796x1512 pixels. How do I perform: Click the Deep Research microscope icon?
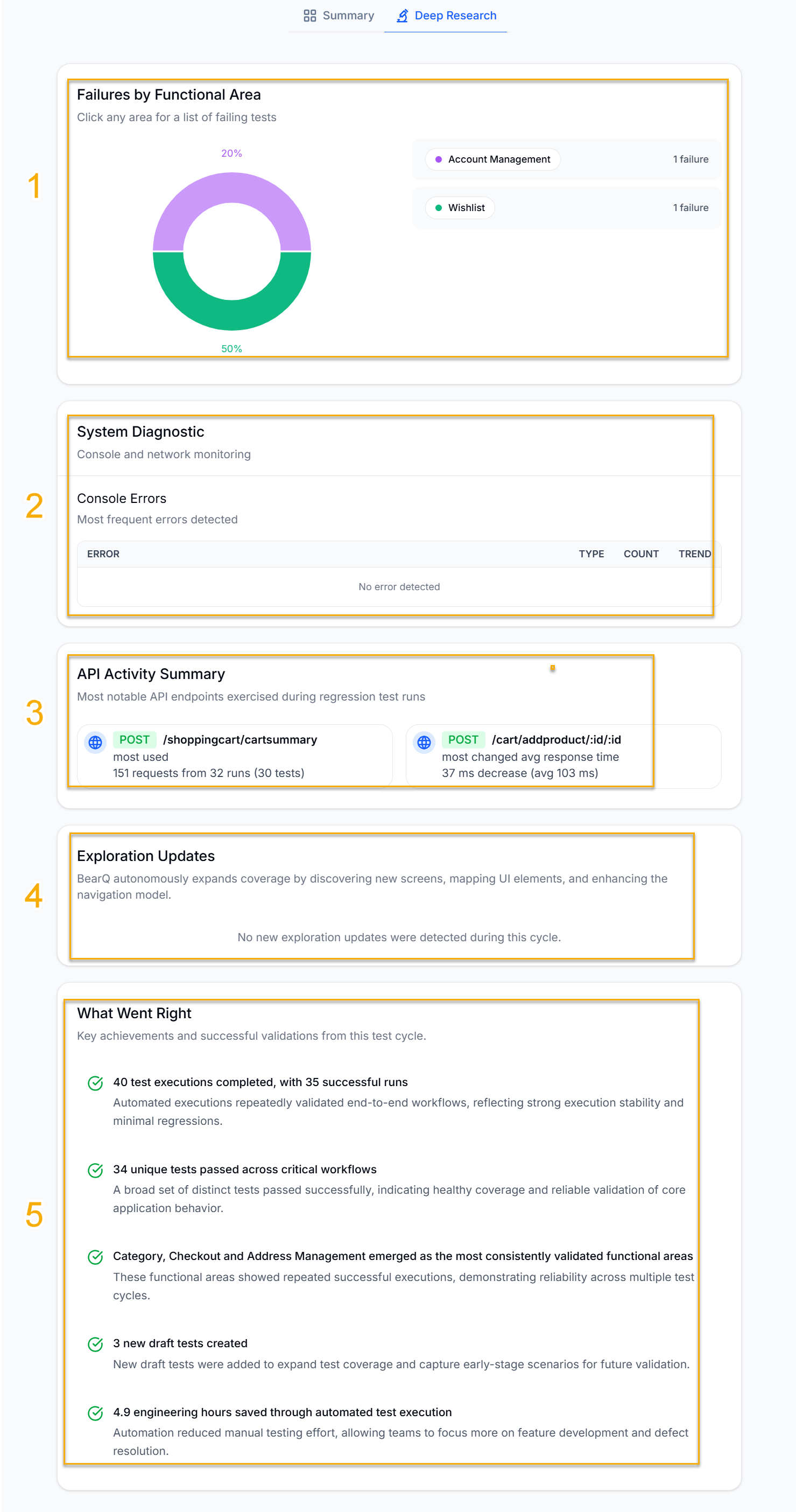(403, 16)
